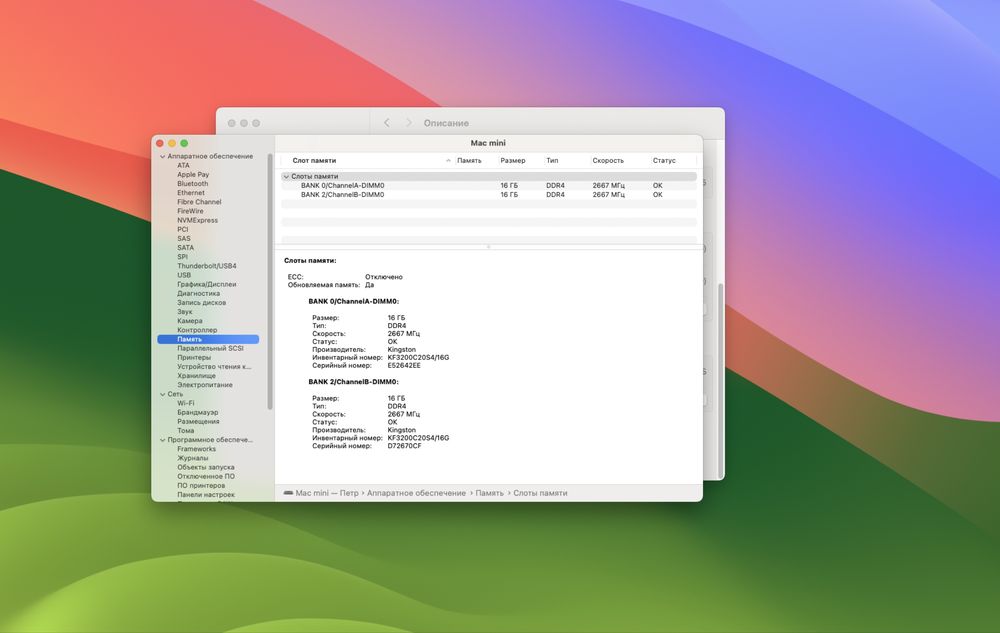The height and width of the screenshot is (633, 1000).
Task: Collapse the Слоты памяти group in table
Action: [286, 177]
